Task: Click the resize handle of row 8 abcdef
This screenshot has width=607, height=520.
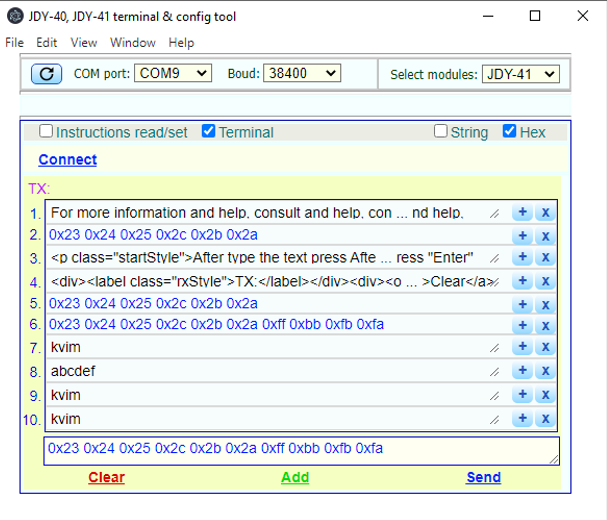Action: [494, 372]
